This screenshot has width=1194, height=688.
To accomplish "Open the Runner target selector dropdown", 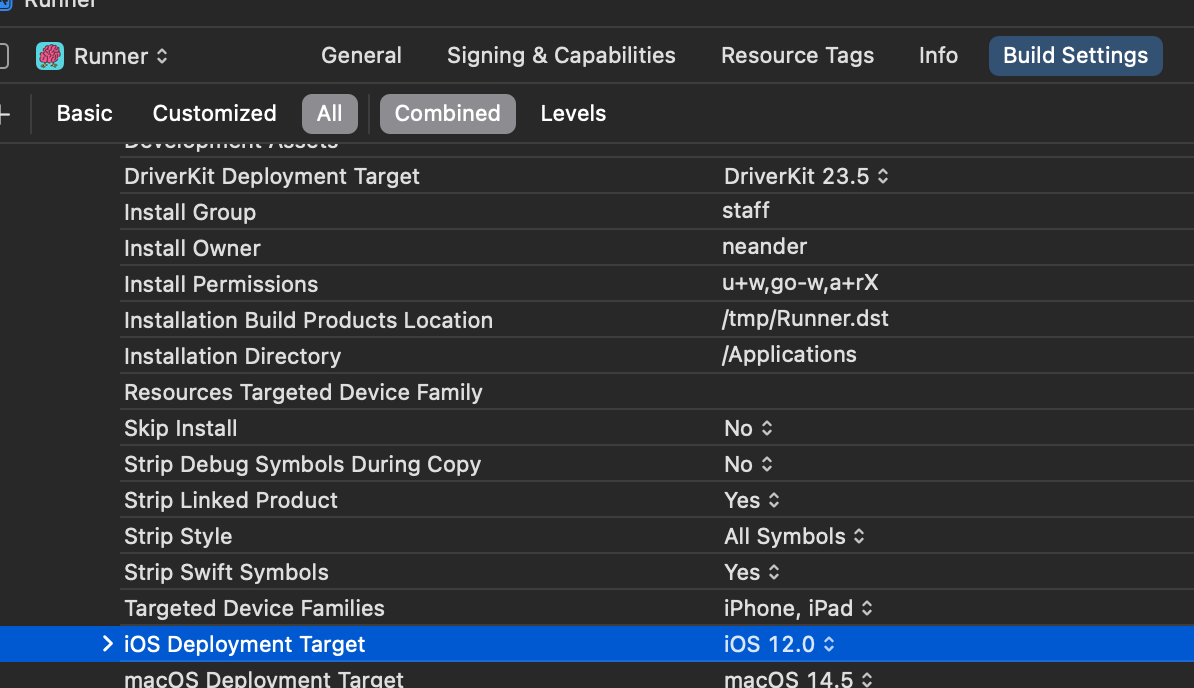I will 120,56.
